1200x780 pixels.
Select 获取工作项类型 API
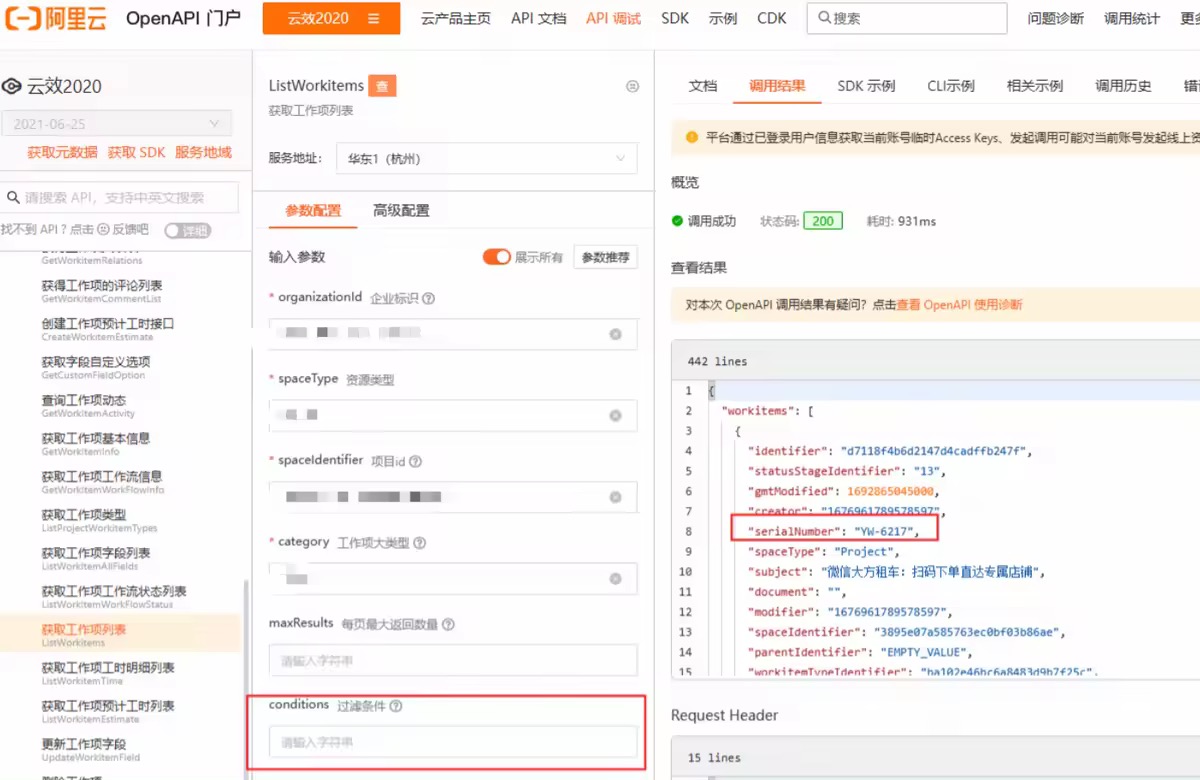point(98,520)
